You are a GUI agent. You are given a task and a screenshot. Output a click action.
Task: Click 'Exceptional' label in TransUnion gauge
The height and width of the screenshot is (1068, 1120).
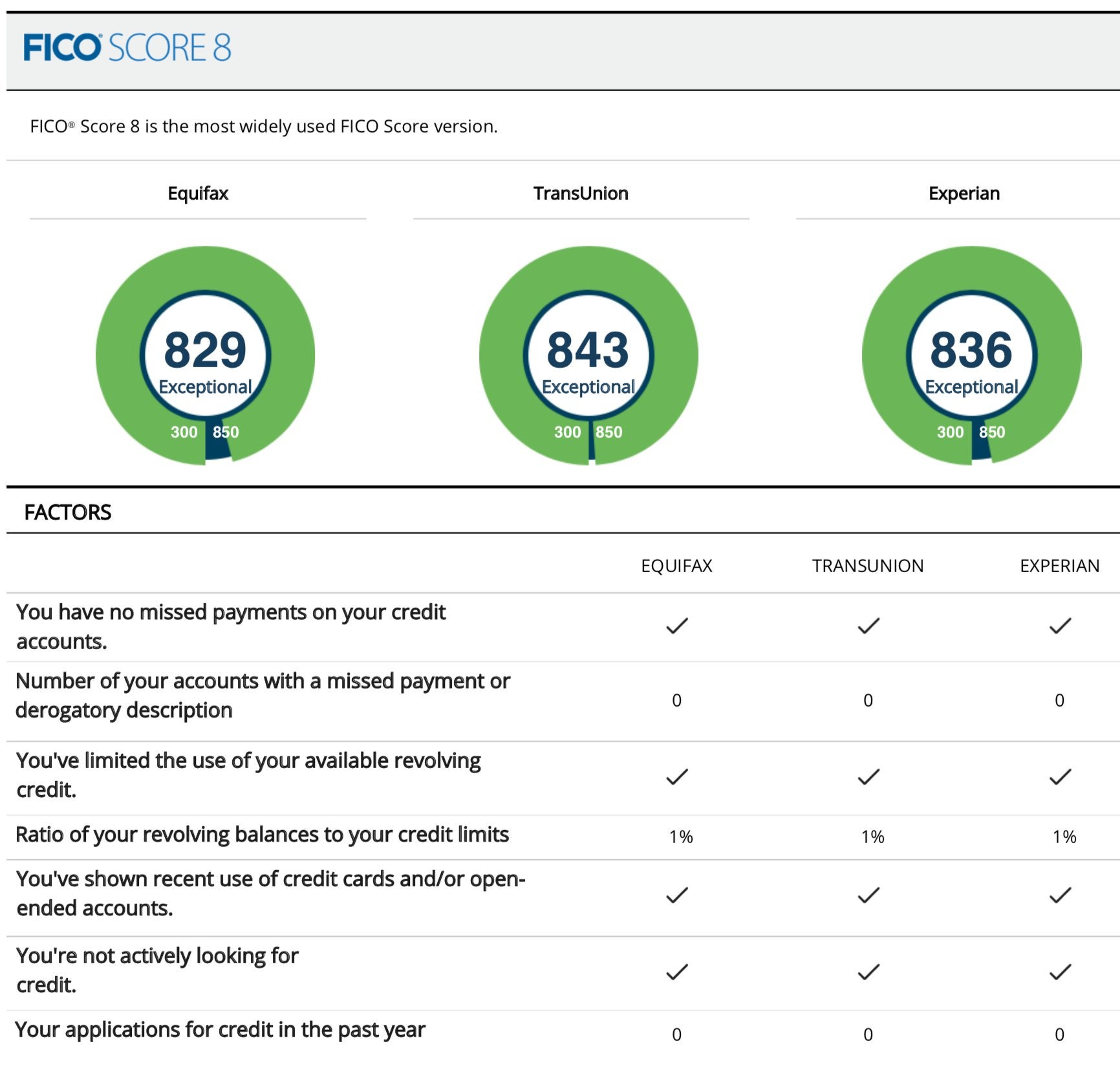click(x=588, y=387)
